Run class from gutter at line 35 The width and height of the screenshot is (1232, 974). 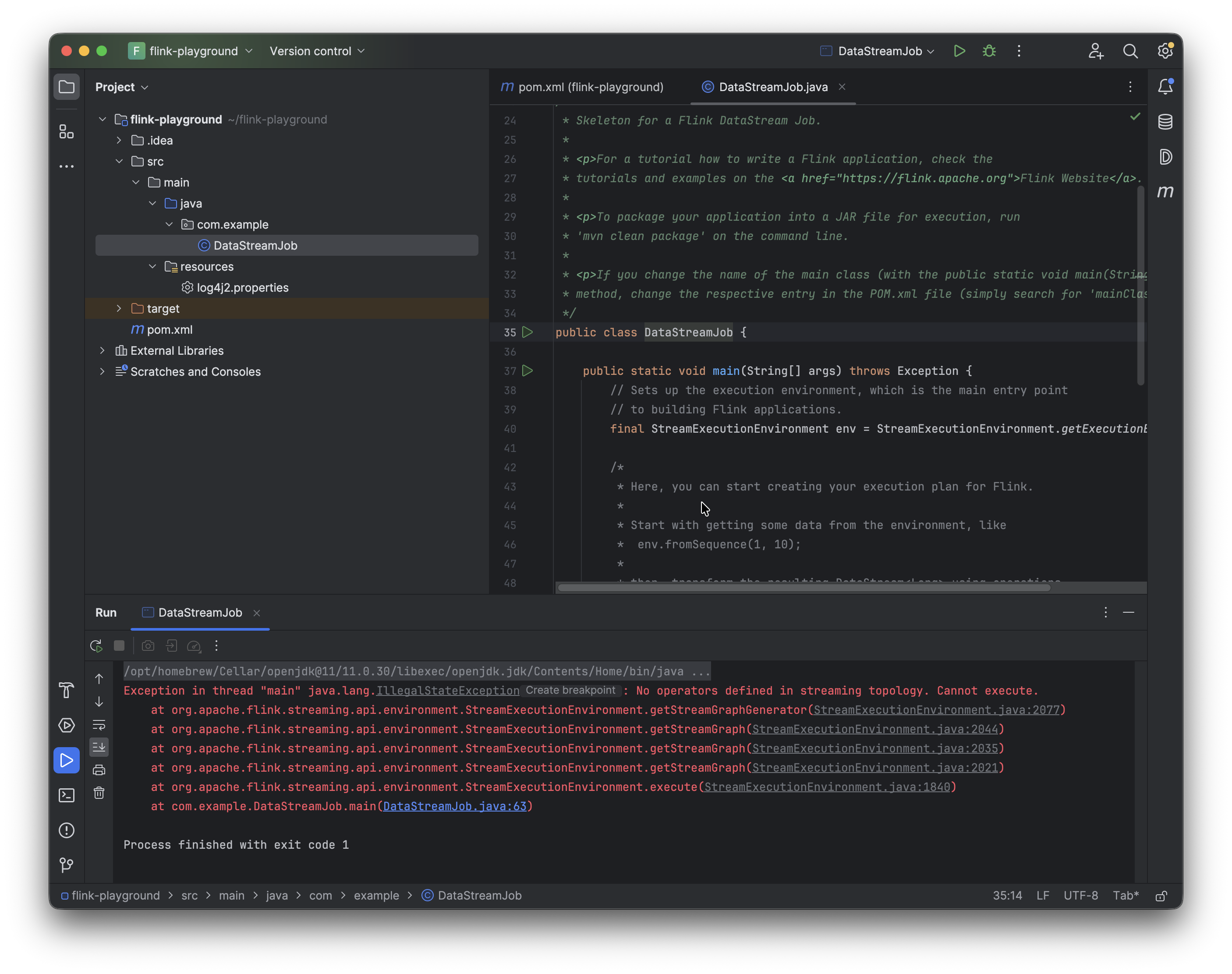pyautogui.click(x=527, y=332)
